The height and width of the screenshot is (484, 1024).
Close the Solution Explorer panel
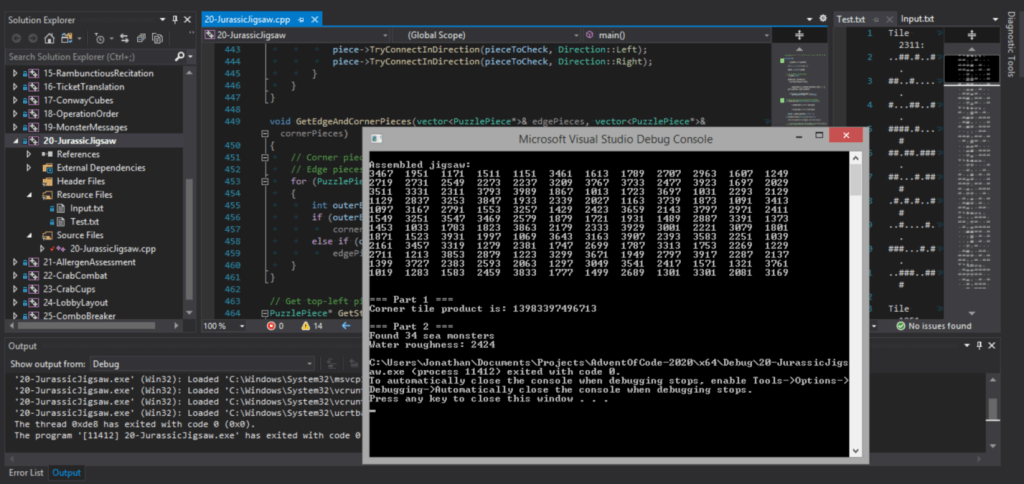coord(187,20)
